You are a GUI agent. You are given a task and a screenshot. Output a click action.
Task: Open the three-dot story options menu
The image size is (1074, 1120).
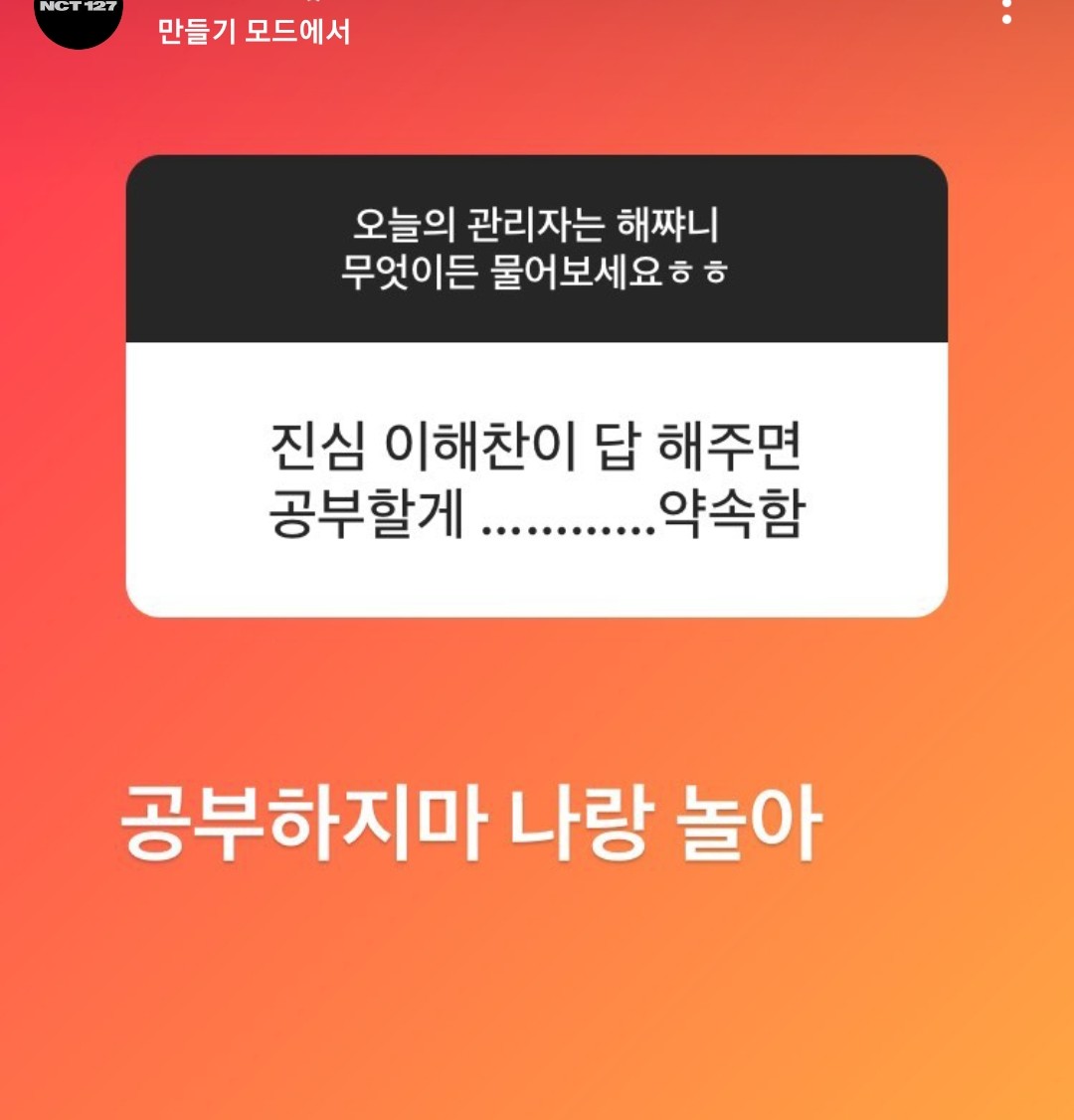(1006, 11)
